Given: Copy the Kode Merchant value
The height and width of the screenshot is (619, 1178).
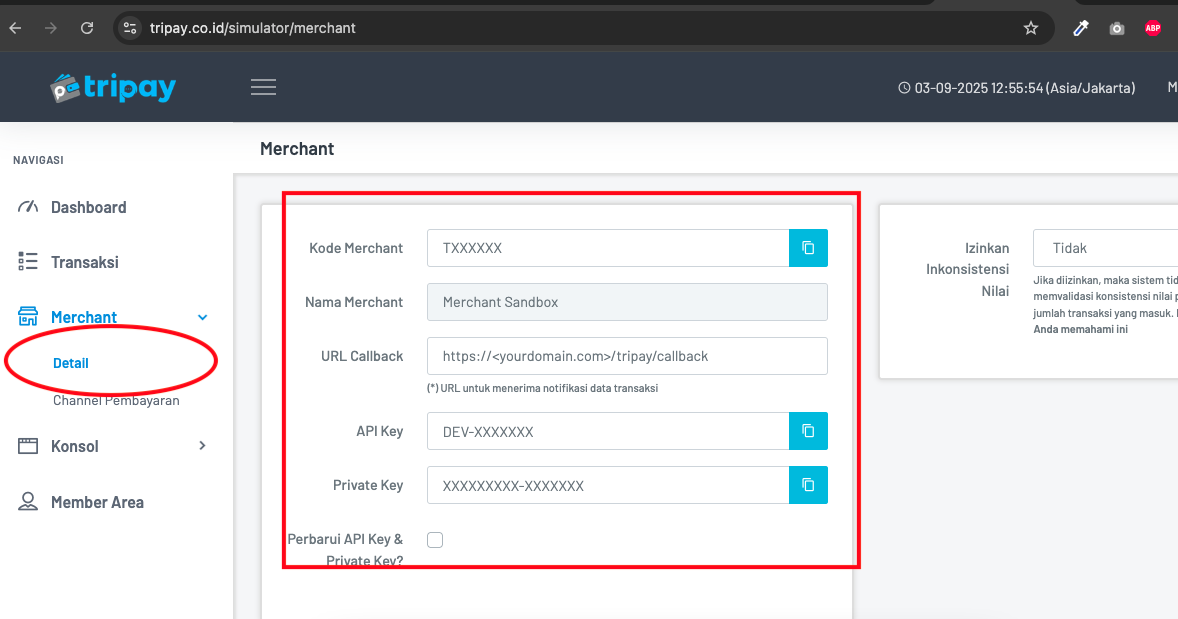Looking at the screenshot, I should pyautogui.click(x=808, y=248).
